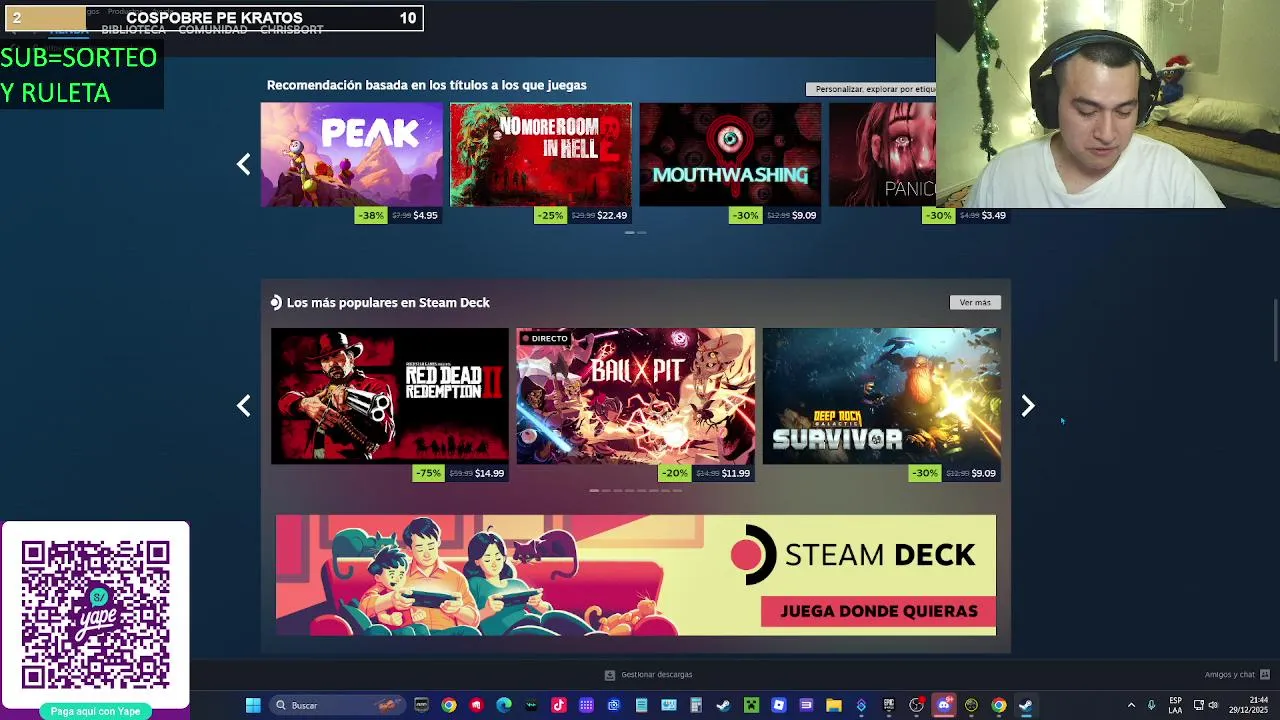
Task: Go to previous recommended titles slide
Action: pyautogui.click(x=243, y=164)
